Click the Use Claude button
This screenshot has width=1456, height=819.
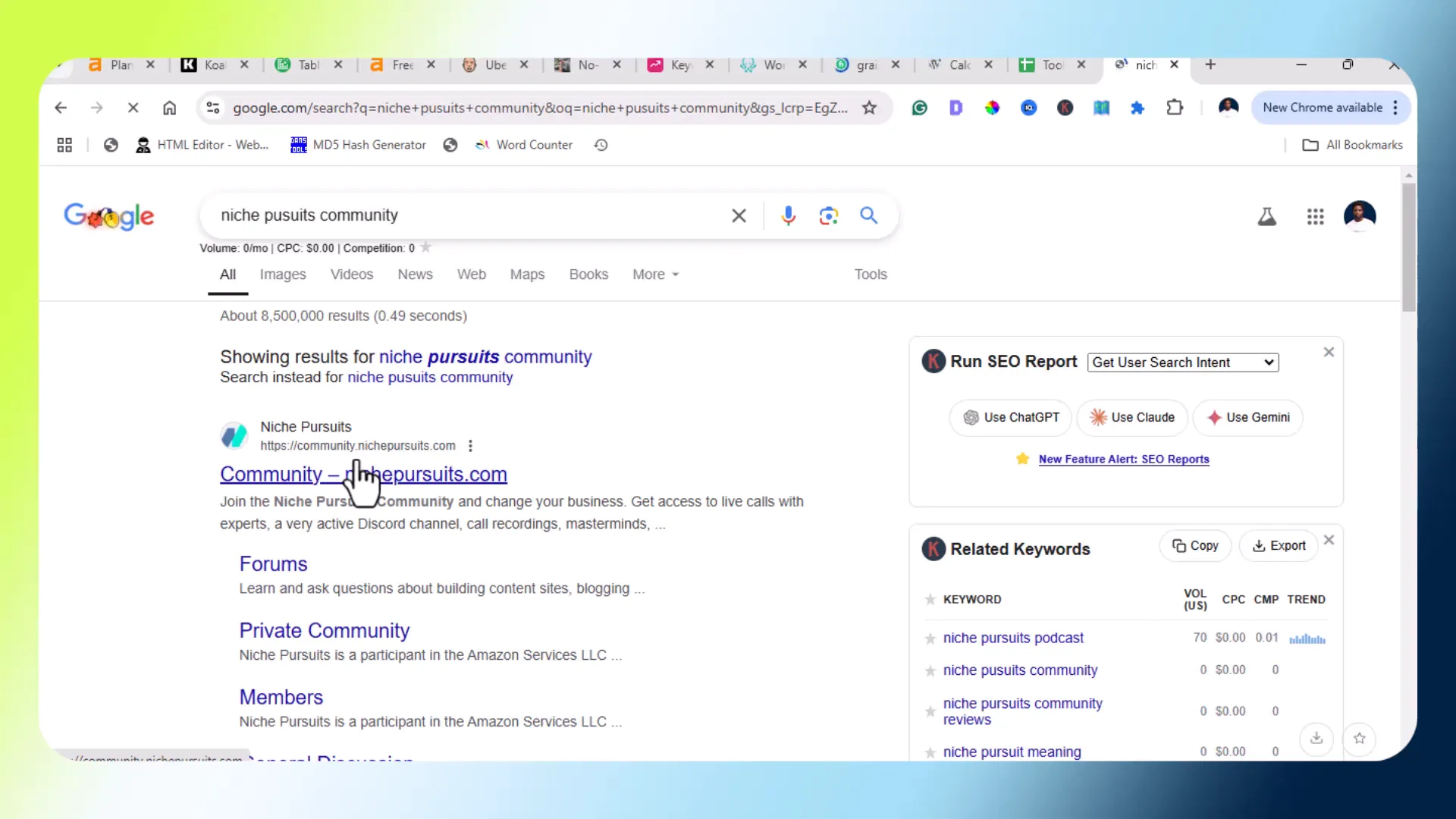tap(1132, 418)
